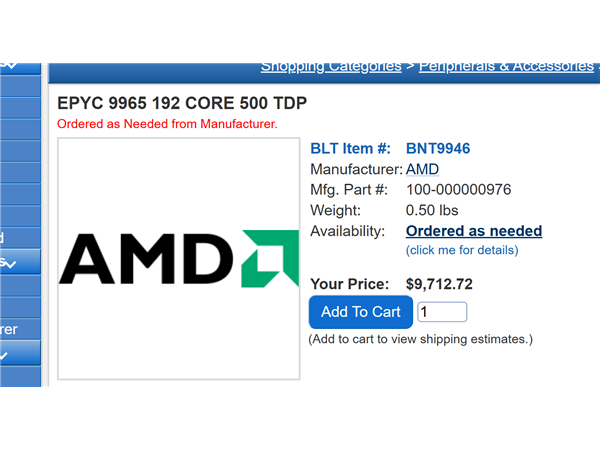Click the red 'Ordered as Needed from Manufacturer' notice
Viewport: 600px width, 450px height.
[167, 124]
